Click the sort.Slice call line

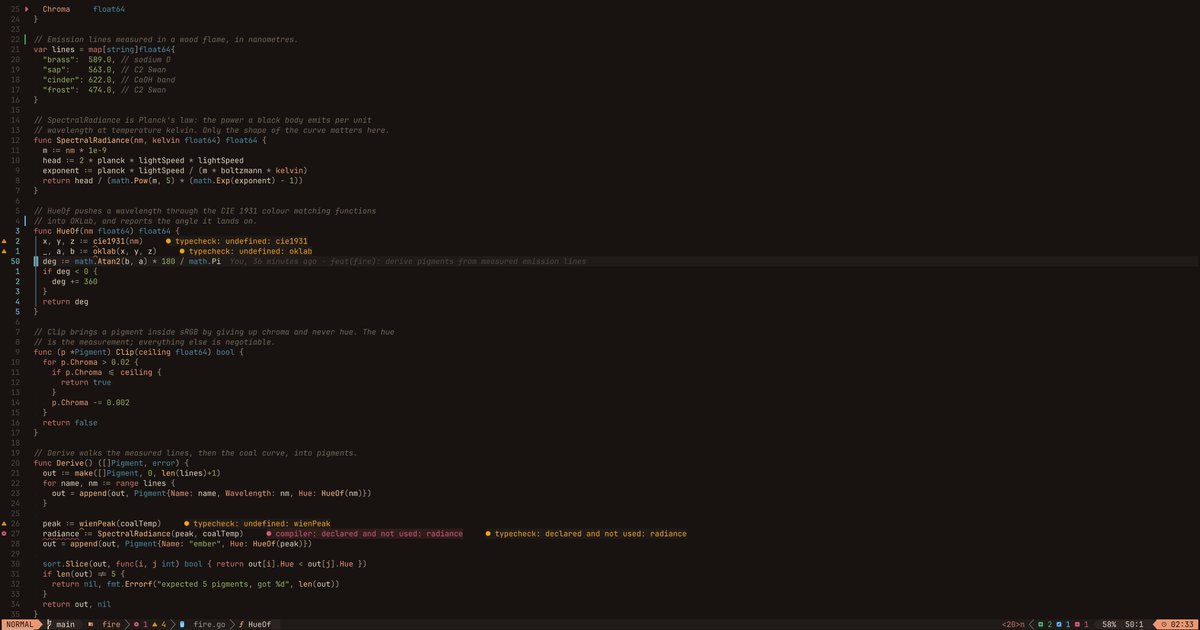(205, 564)
